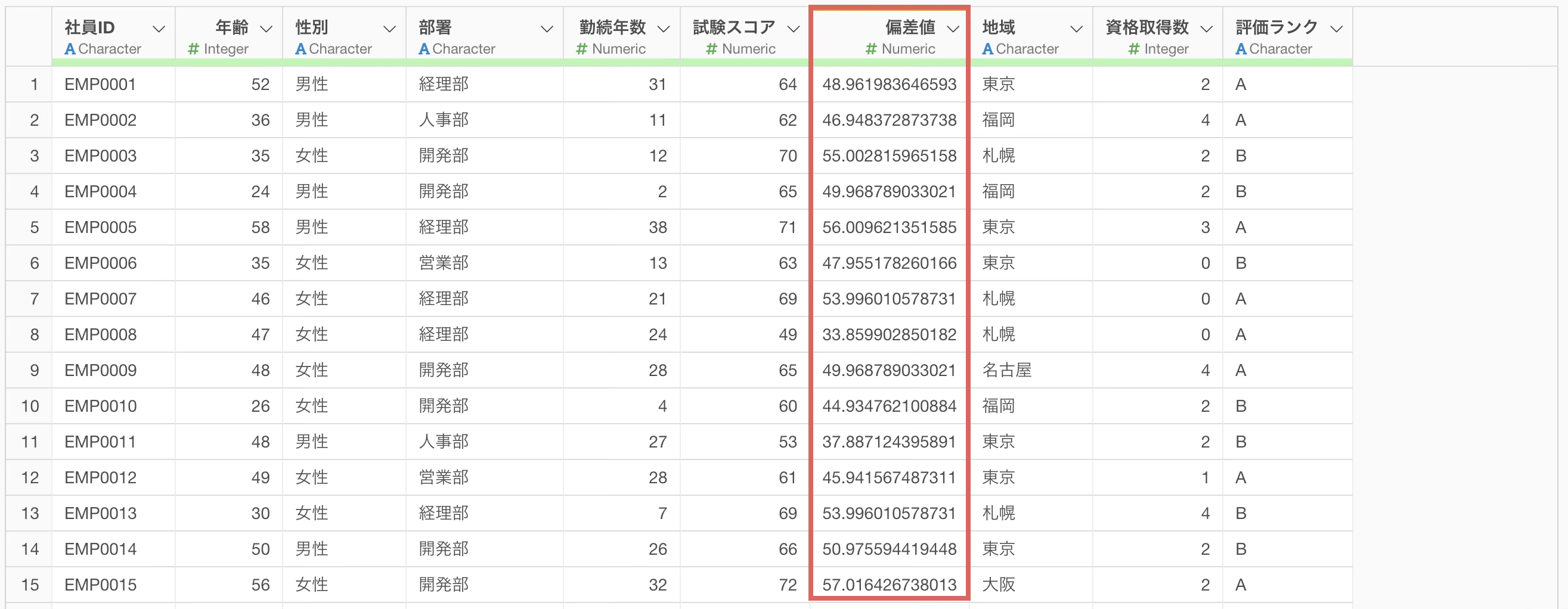The height and width of the screenshot is (609, 1568).
Task: Expand the 性別 column header menu
Action: tap(389, 29)
